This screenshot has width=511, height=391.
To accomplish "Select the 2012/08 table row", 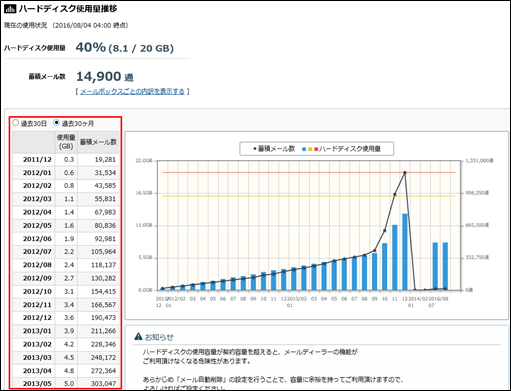I will pos(66,265).
